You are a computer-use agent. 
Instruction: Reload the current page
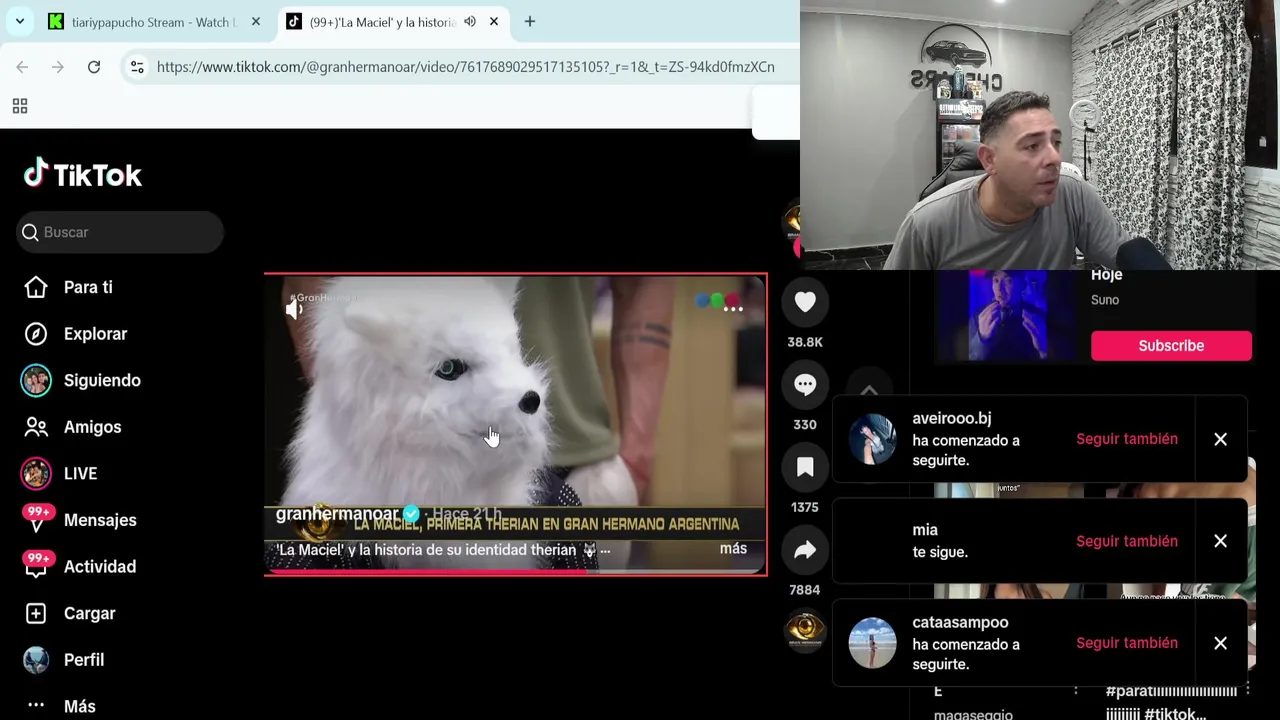click(94, 67)
